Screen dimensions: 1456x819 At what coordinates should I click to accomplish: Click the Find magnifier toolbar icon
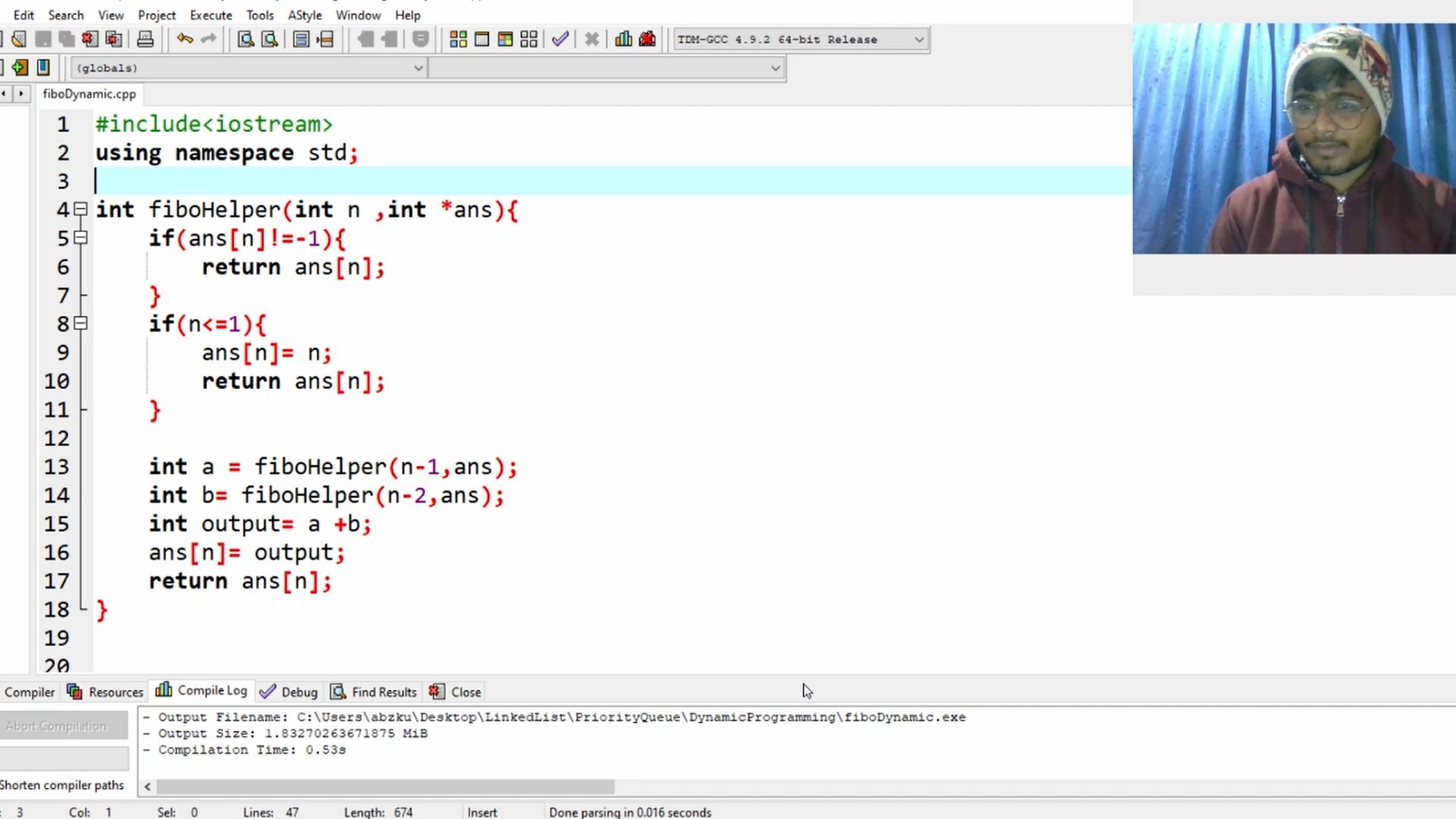[245, 39]
